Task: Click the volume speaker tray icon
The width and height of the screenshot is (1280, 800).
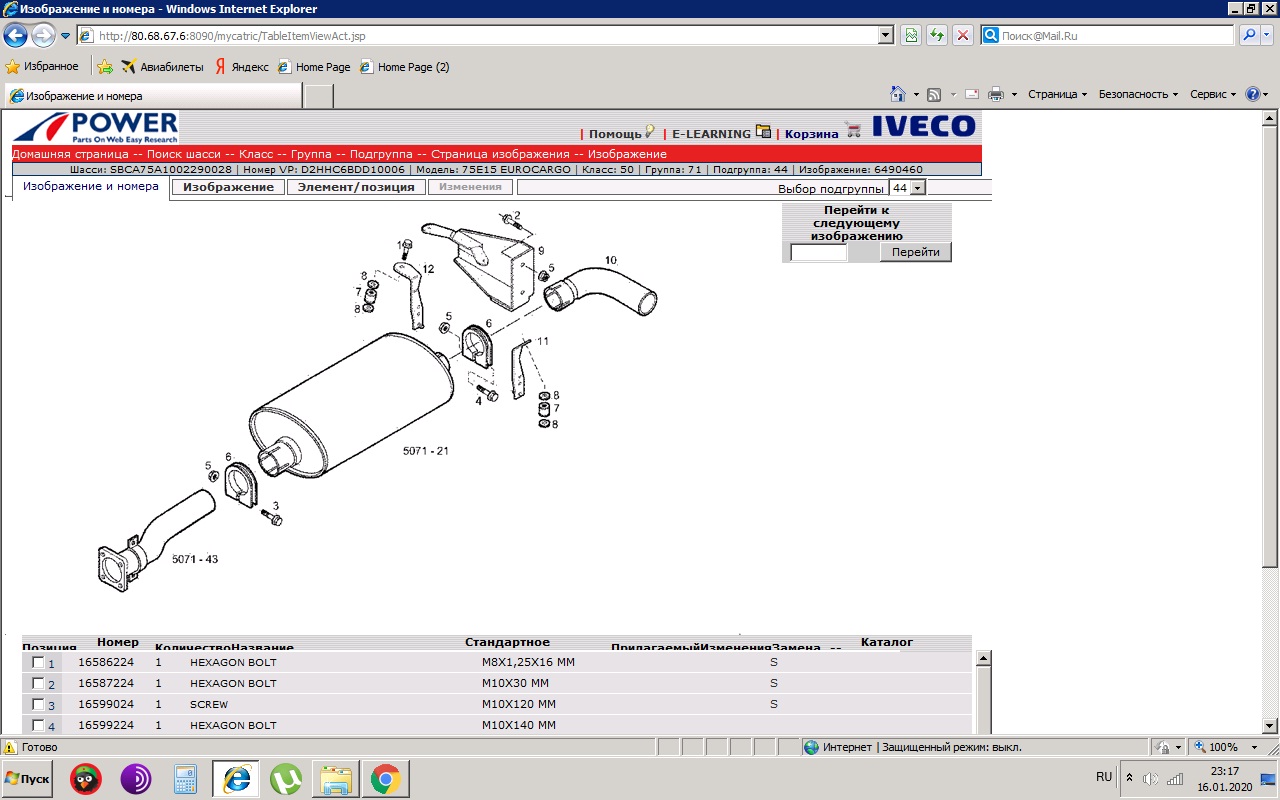Action: tap(1151, 778)
